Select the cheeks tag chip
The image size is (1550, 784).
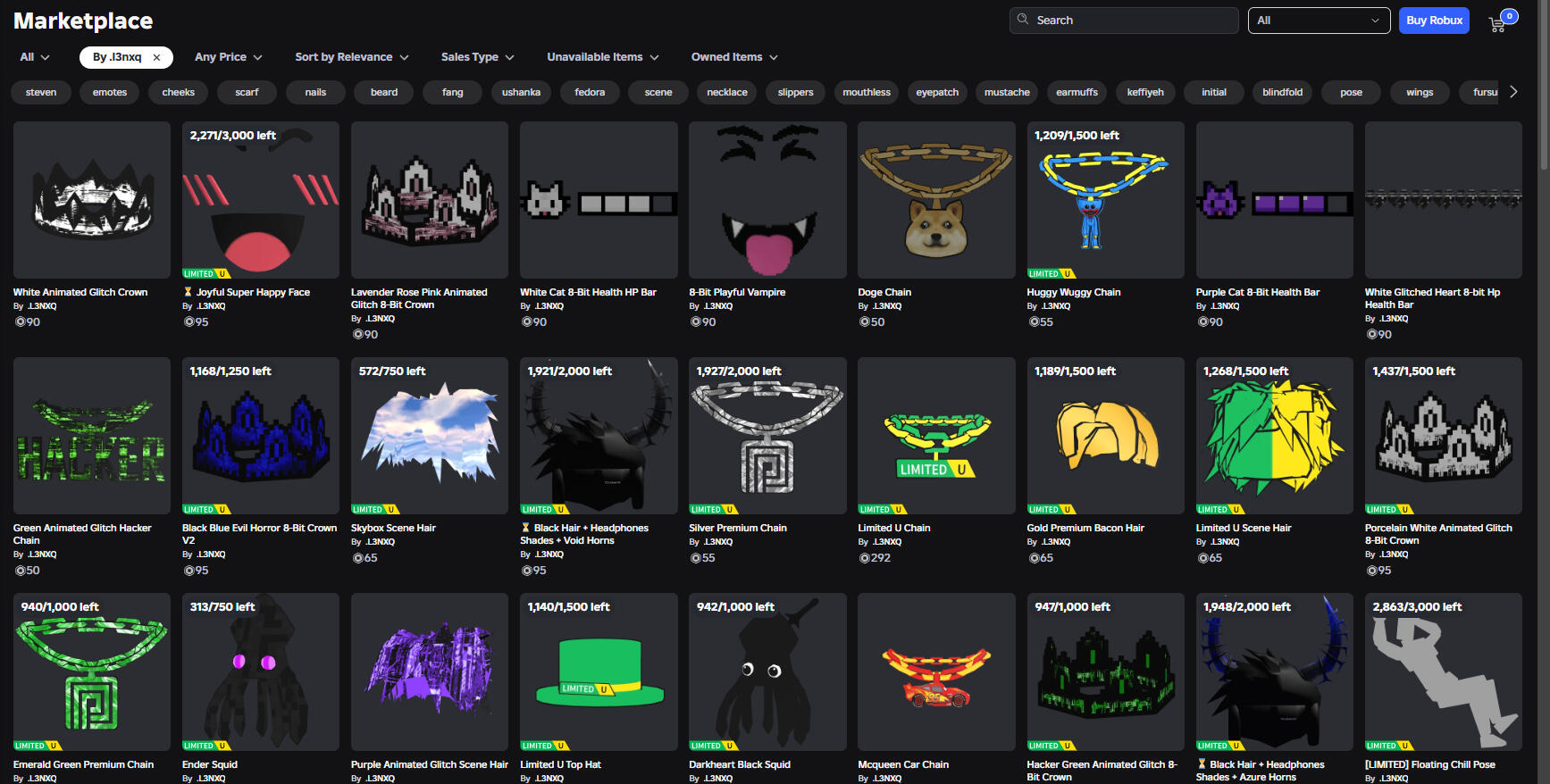pos(179,92)
